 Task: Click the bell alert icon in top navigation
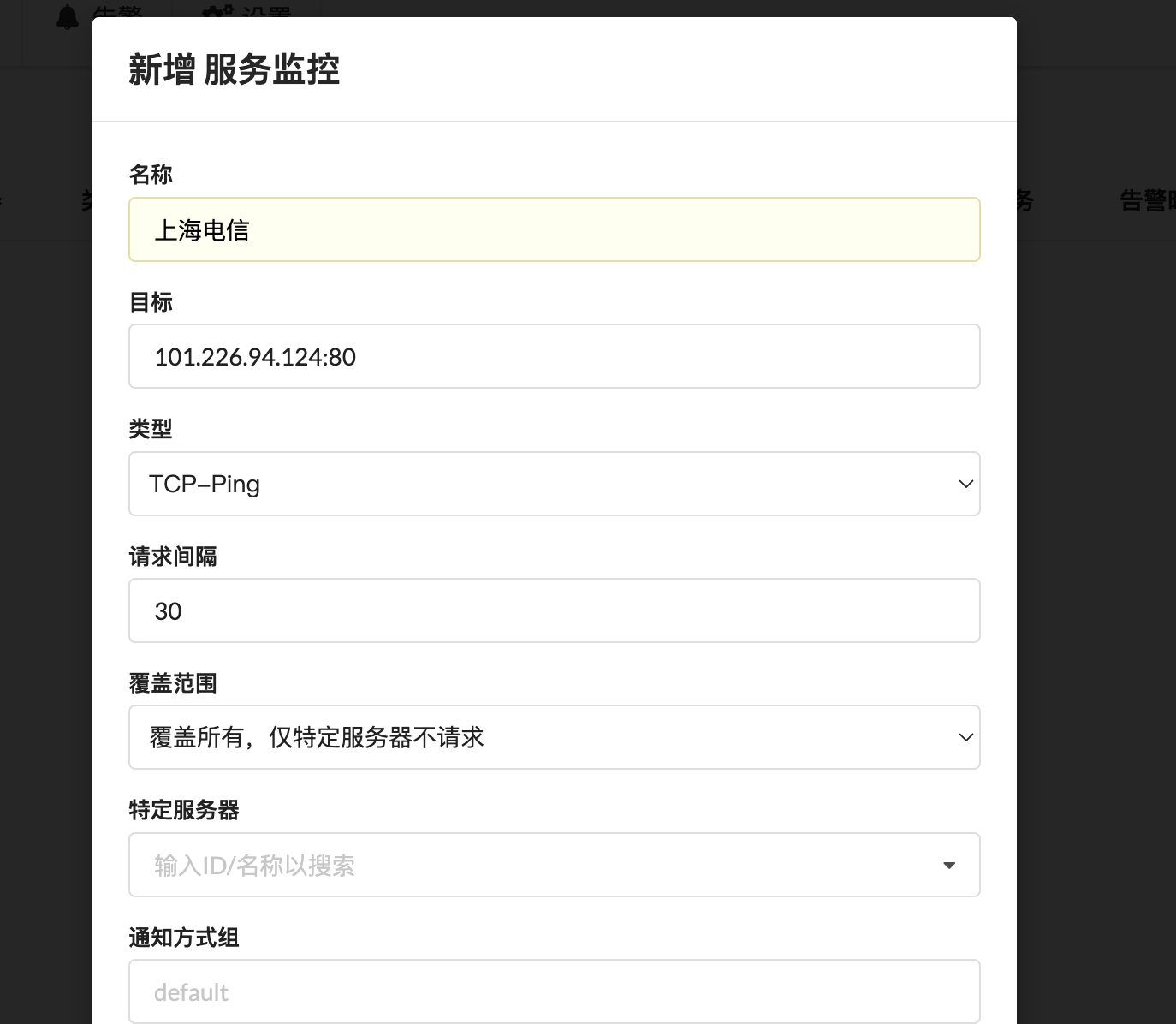(x=67, y=15)
